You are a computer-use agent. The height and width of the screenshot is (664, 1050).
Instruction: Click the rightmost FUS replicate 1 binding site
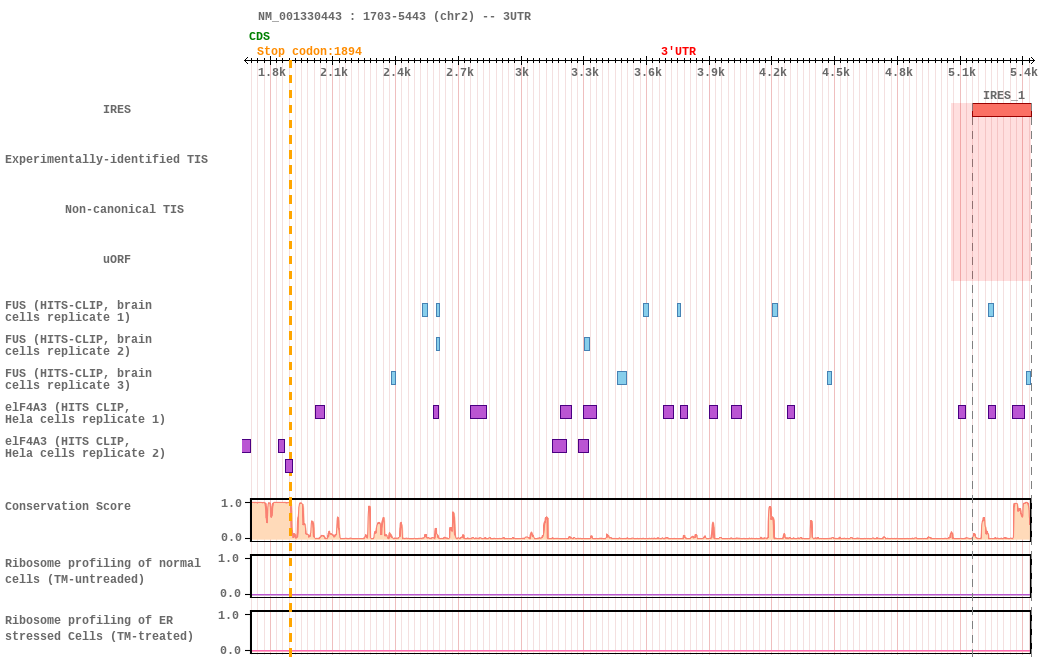[x=991, y=310]
